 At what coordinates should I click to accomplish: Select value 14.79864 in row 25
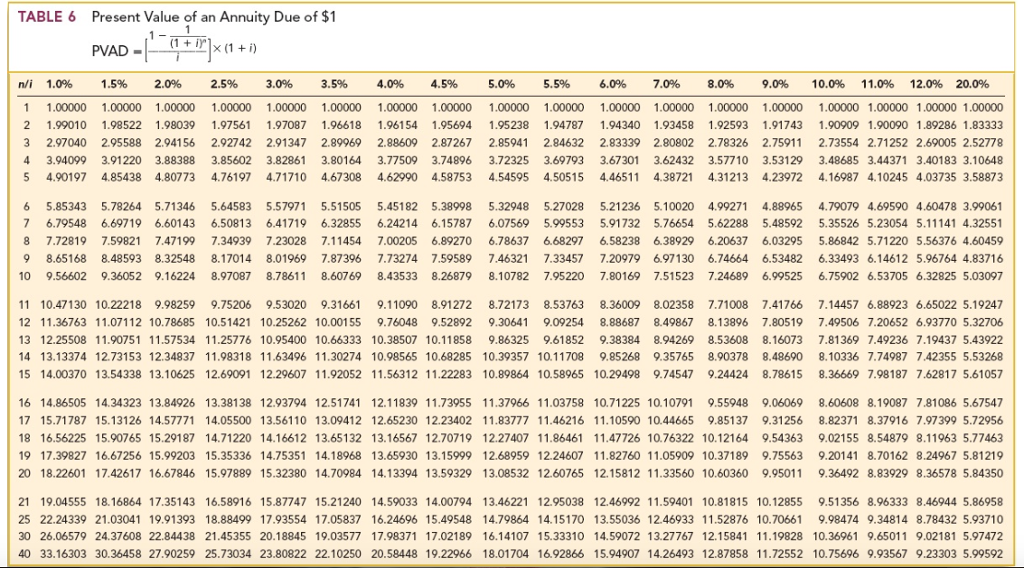506,520
